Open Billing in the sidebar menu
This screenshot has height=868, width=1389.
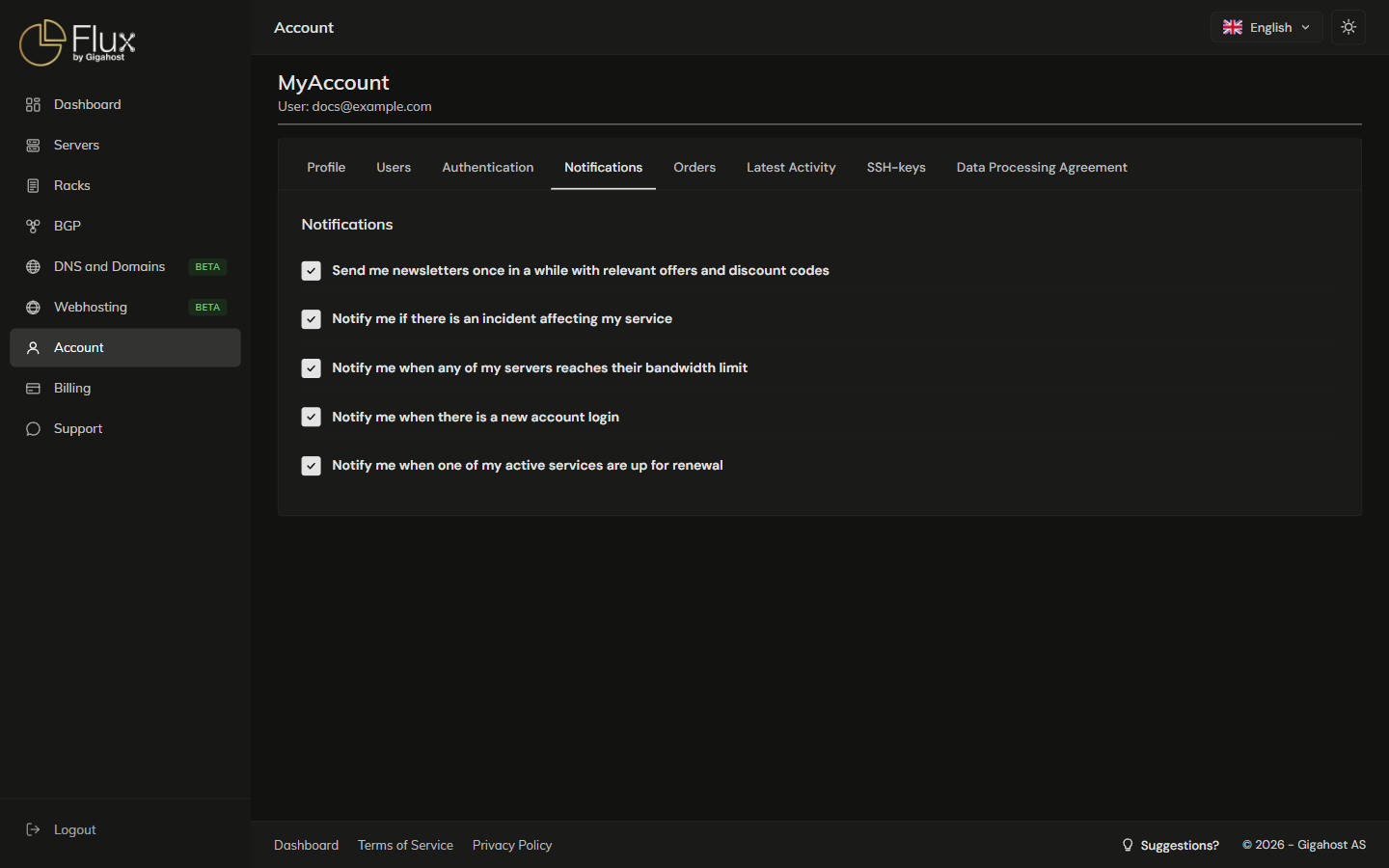point(125,389)
